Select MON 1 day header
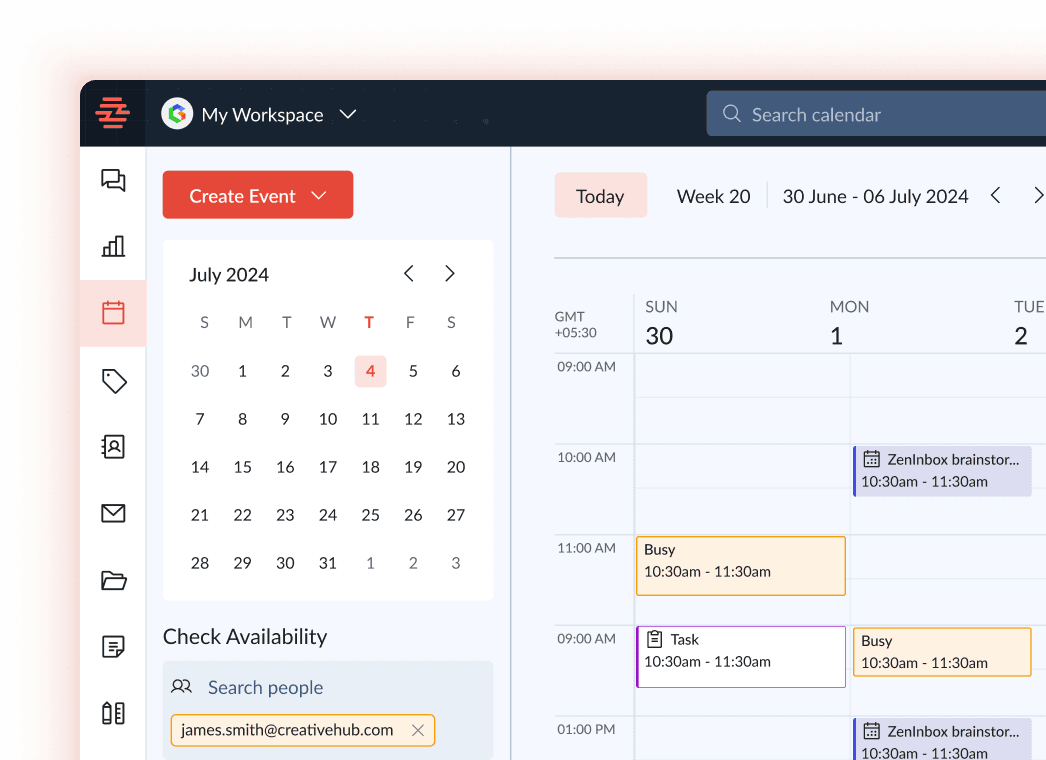 pyautogui.click(x=849, y=324)
